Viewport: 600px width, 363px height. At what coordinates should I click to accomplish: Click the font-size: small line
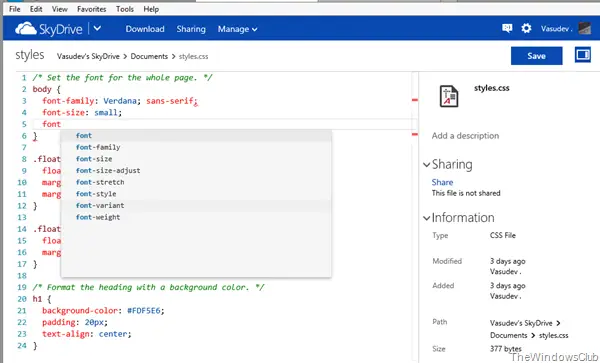(82, 112)
